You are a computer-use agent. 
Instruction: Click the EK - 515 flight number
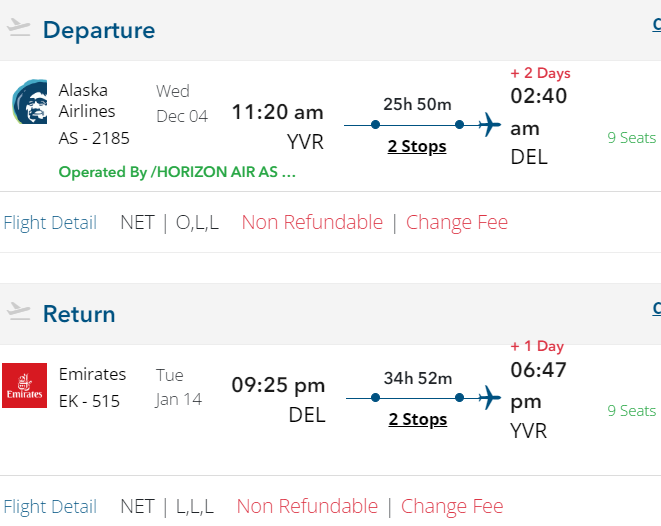pos(89,400)
